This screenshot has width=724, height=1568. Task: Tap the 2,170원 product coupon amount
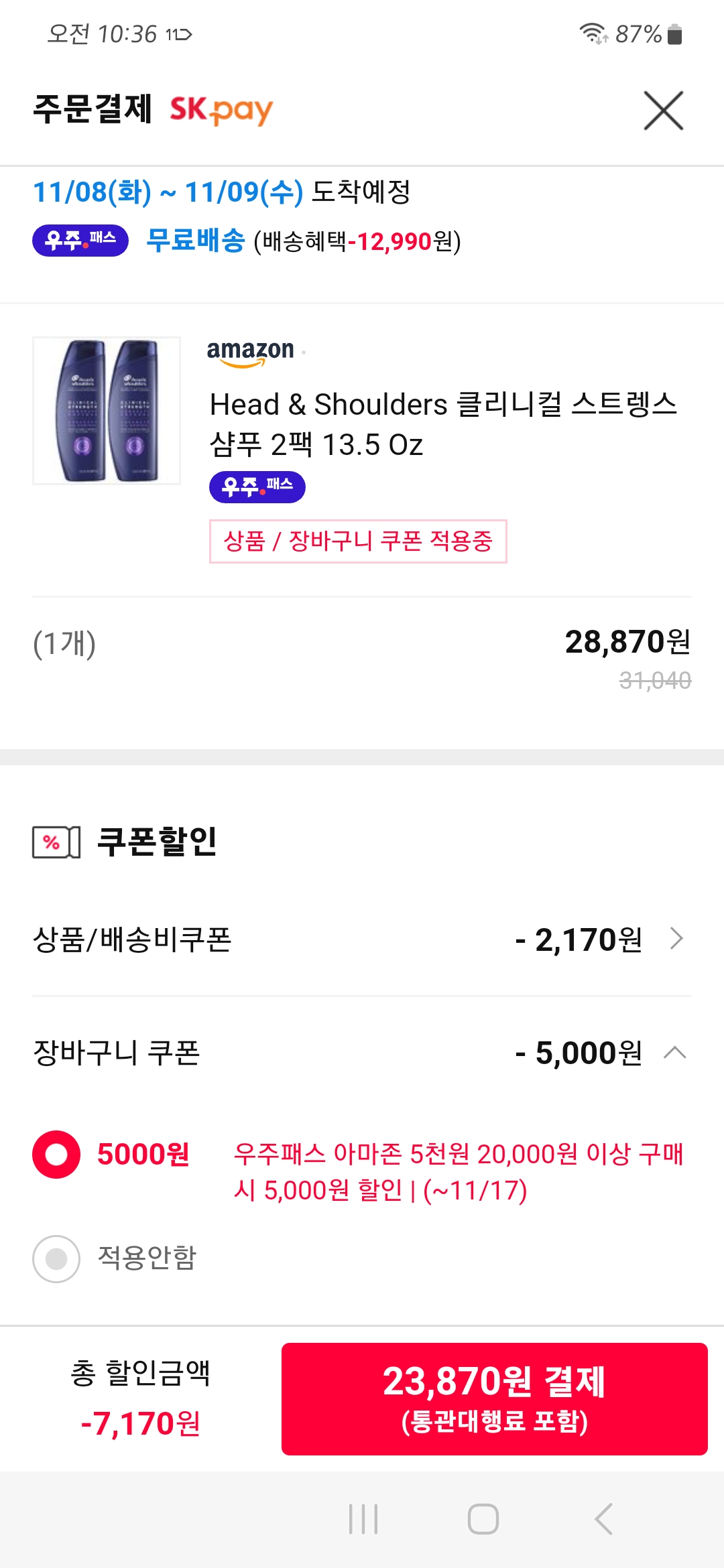[x=579, y=939]
